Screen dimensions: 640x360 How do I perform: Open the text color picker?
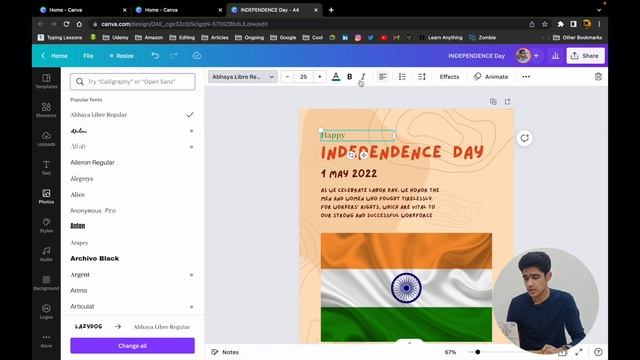coord(336,77)
